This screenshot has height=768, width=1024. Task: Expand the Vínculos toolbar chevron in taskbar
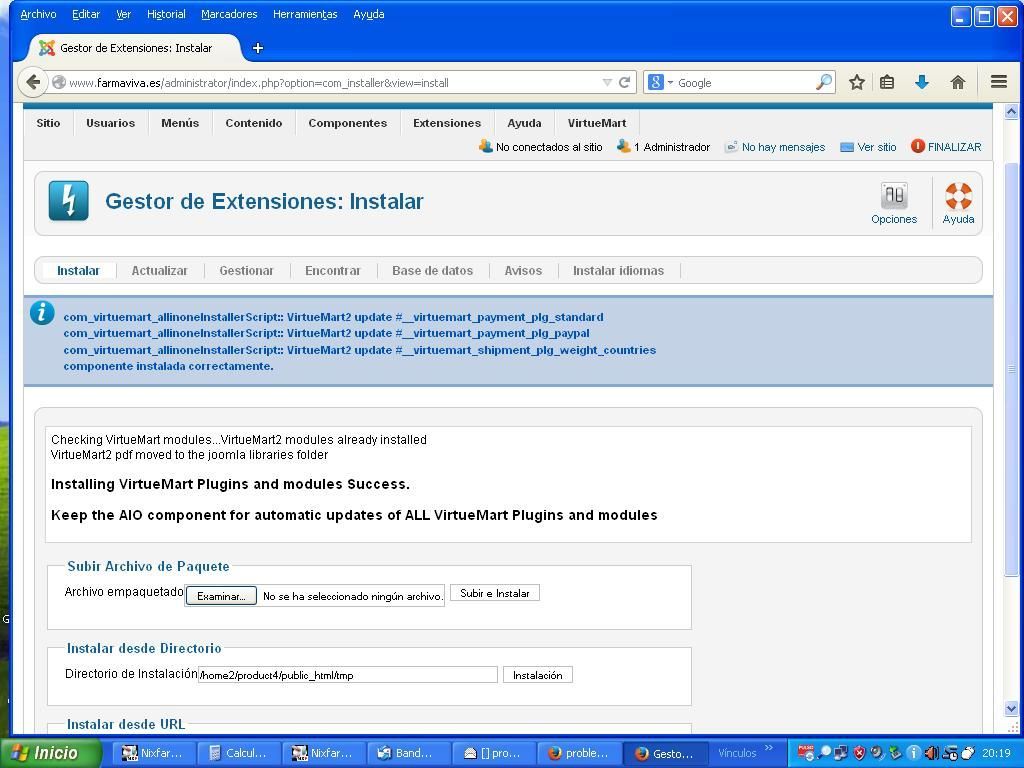[769, 748]
